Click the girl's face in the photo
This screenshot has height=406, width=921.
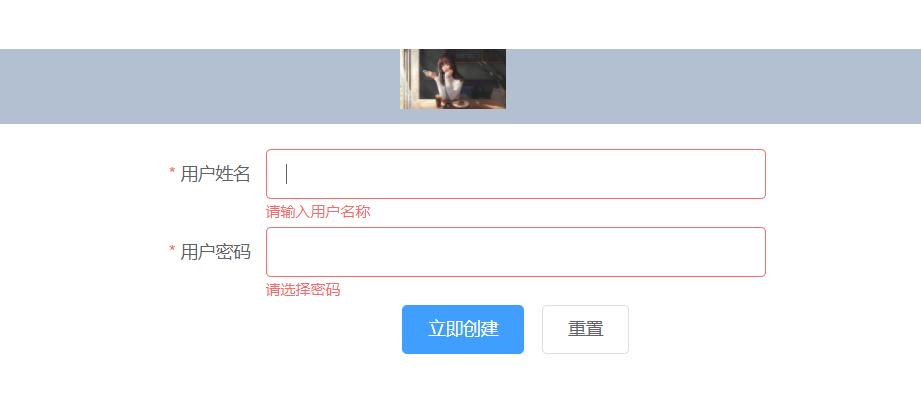[x=445, y=66]
